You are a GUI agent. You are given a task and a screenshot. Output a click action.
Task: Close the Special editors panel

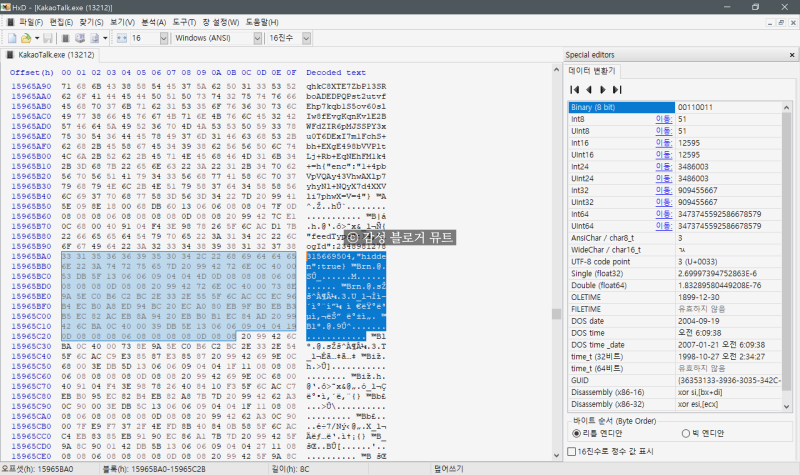[792, 55]
